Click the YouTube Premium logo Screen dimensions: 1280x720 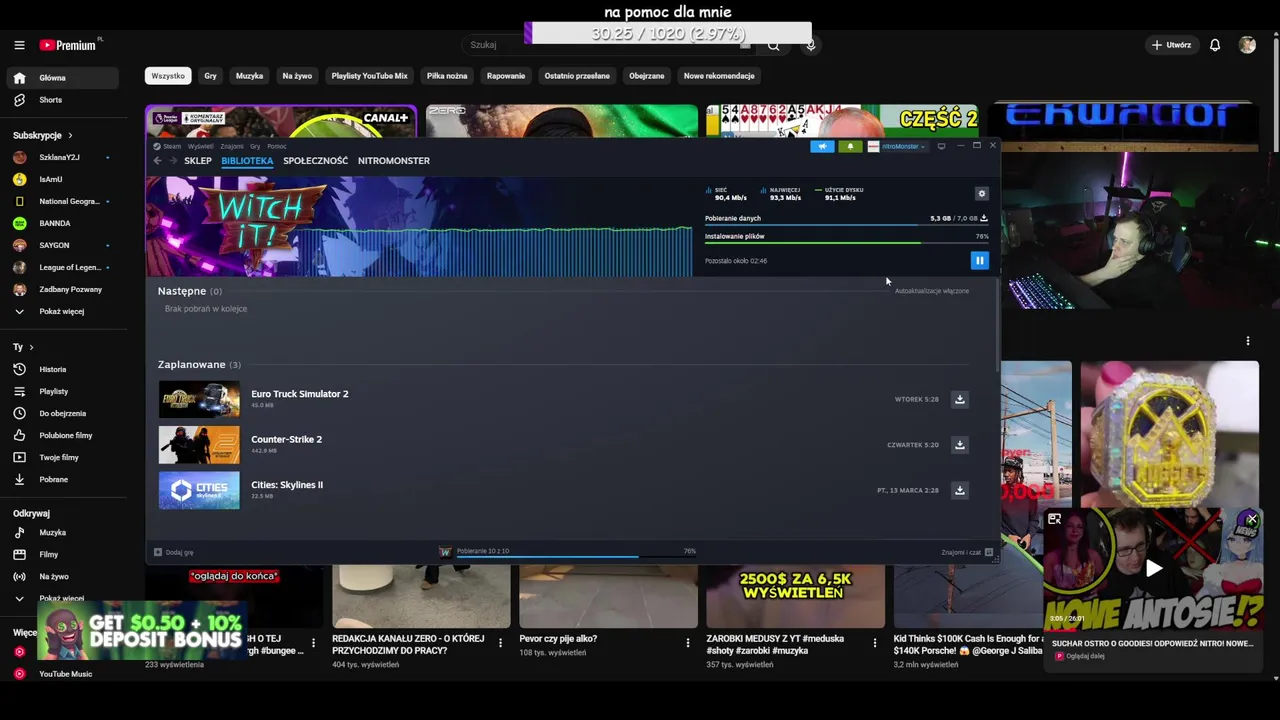point(70,45)
